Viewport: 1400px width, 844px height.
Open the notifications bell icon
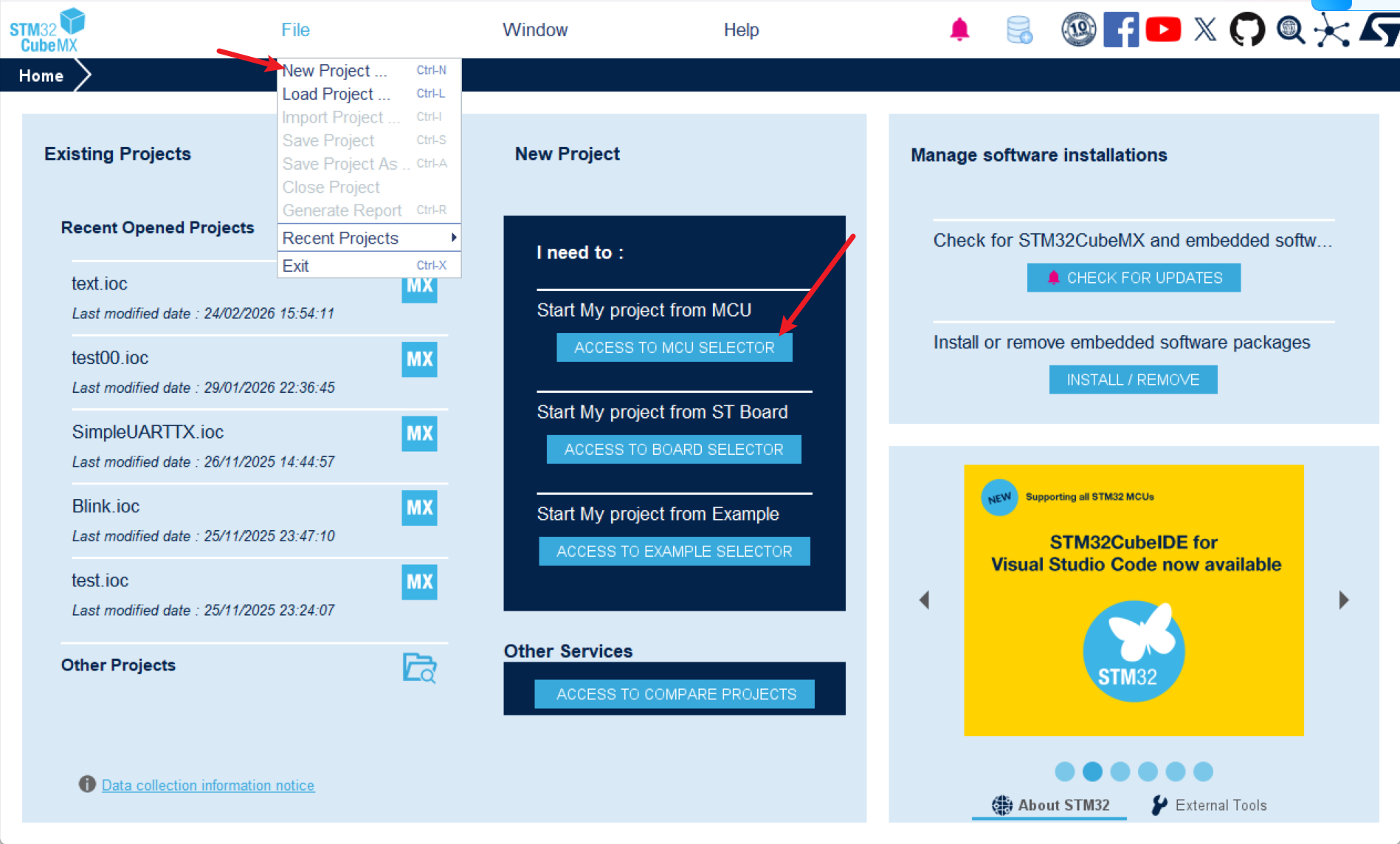pyautogui.click(x=959, y=30)
